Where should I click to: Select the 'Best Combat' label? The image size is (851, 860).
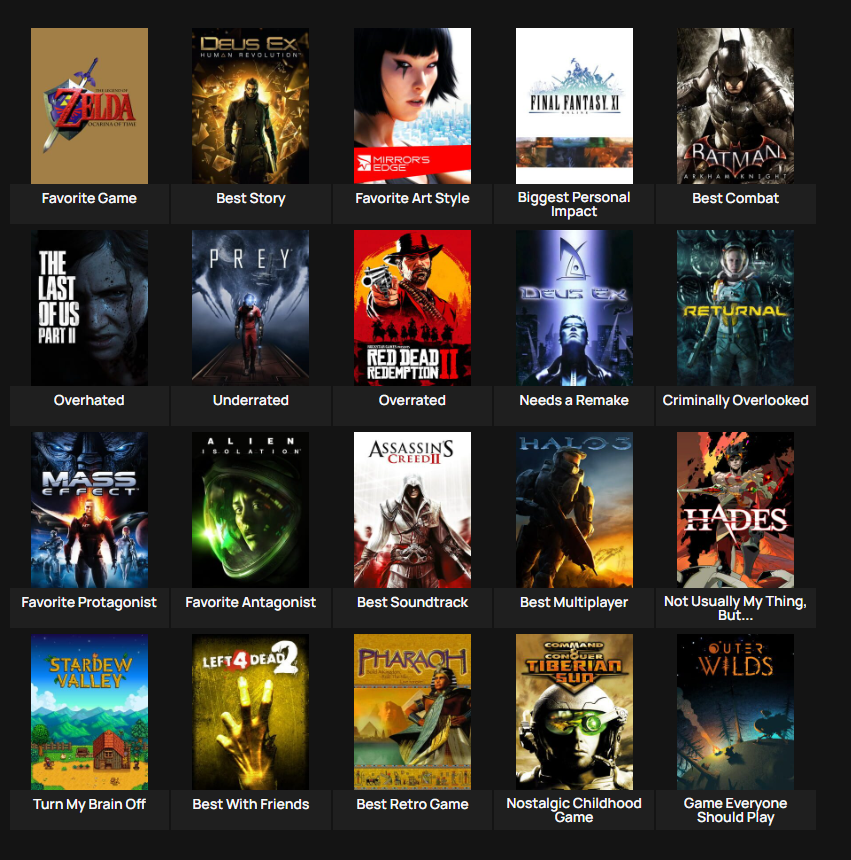[735, 198]
